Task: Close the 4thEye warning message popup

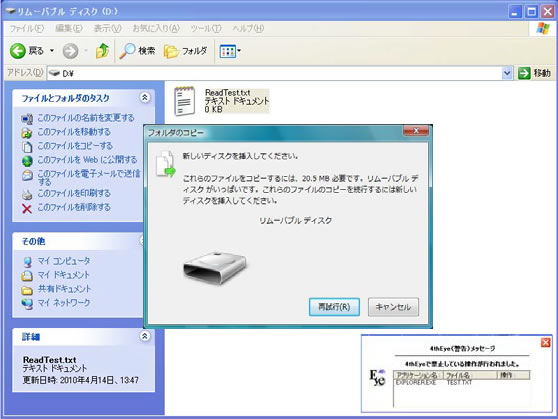Action: [x=546, y=342]
